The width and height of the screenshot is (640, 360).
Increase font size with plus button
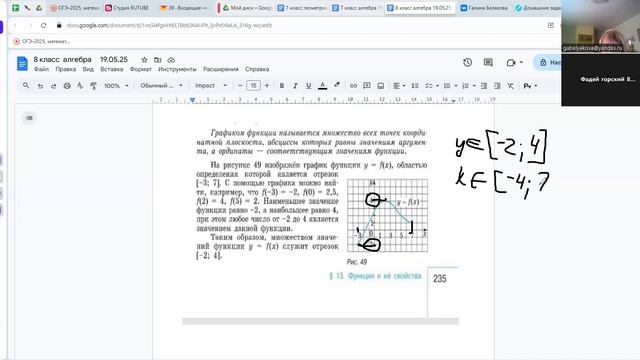click(x=267, y=86)
